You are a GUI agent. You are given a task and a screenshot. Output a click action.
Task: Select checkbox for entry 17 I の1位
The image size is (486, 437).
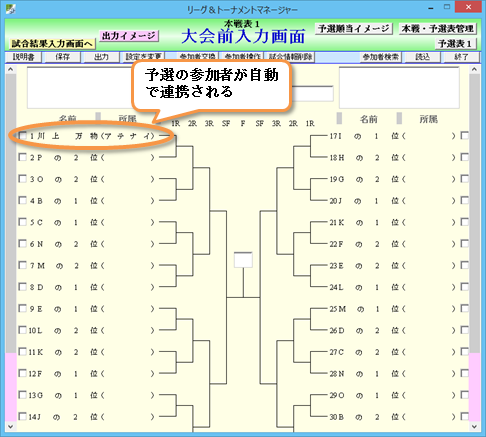[x=464, y=136]
